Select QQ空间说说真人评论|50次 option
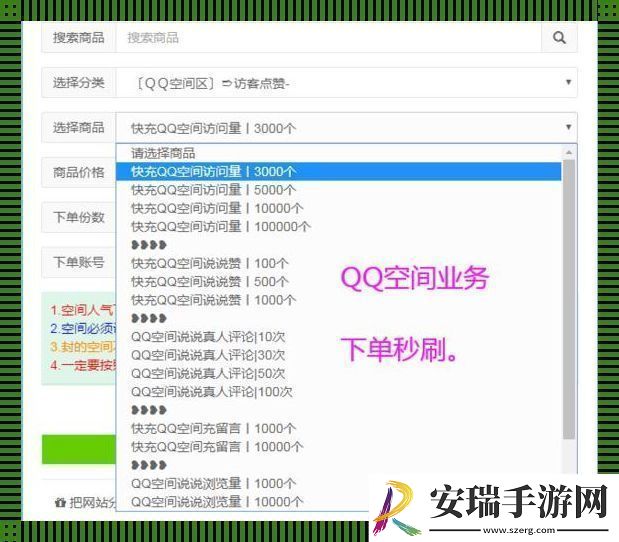The image size is (619, 542). (338, 373)
